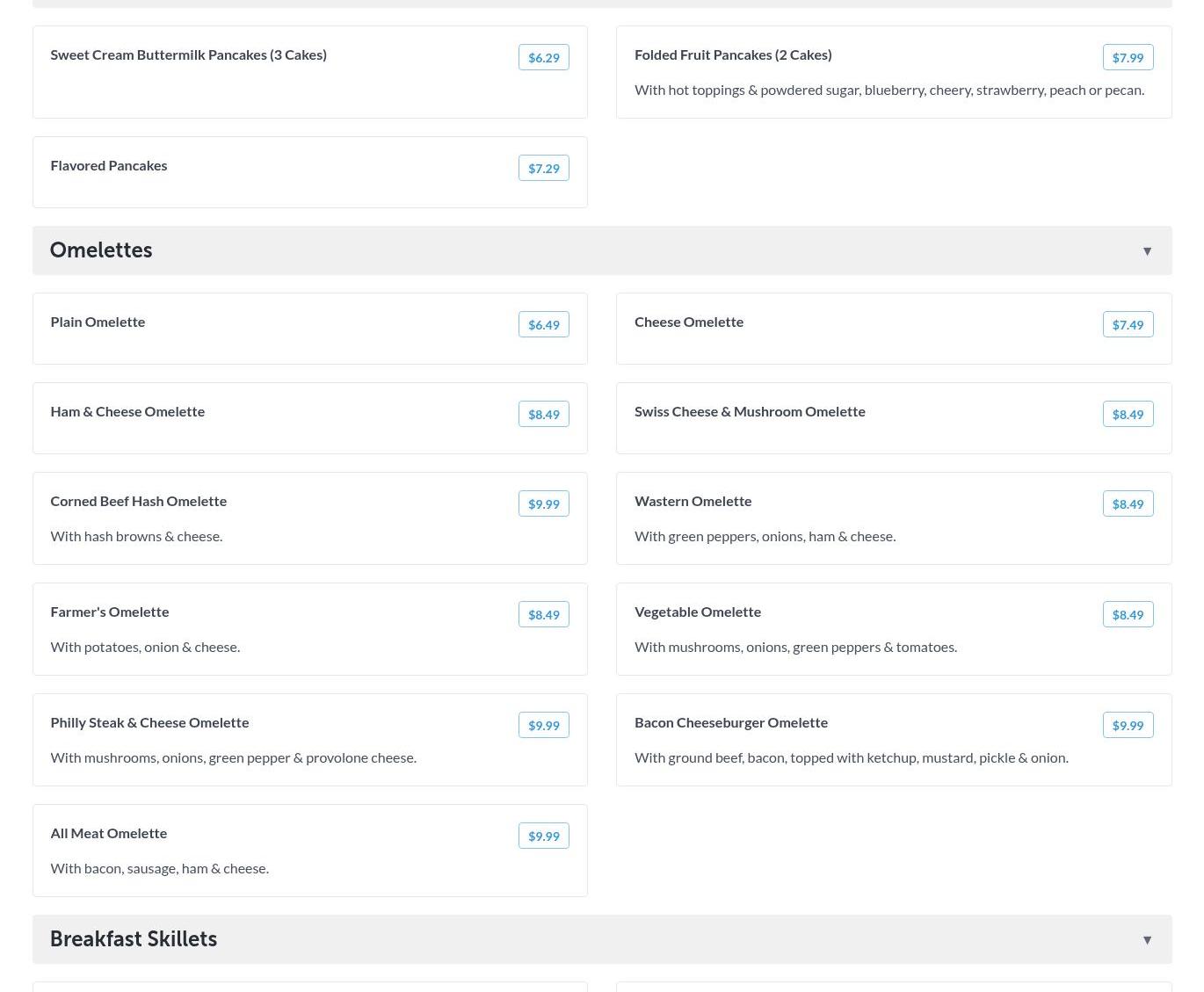Click the $6.49 Plain Omelette price
Screen dimensions: 1204x992
[544, 324]
